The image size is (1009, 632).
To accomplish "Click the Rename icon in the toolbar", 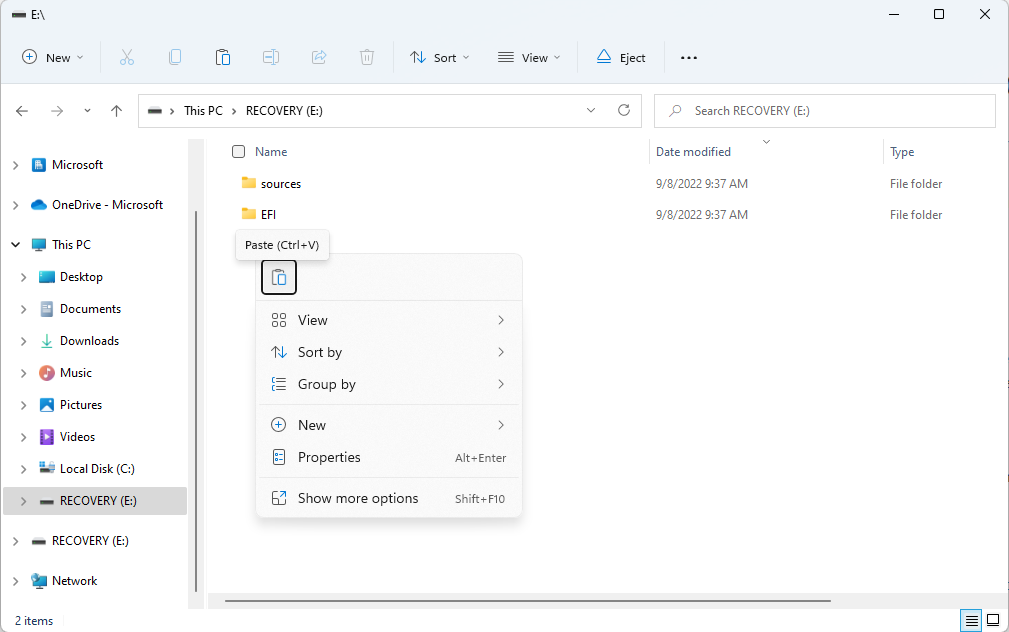I will pyautogui.click(x=270, y=57).
